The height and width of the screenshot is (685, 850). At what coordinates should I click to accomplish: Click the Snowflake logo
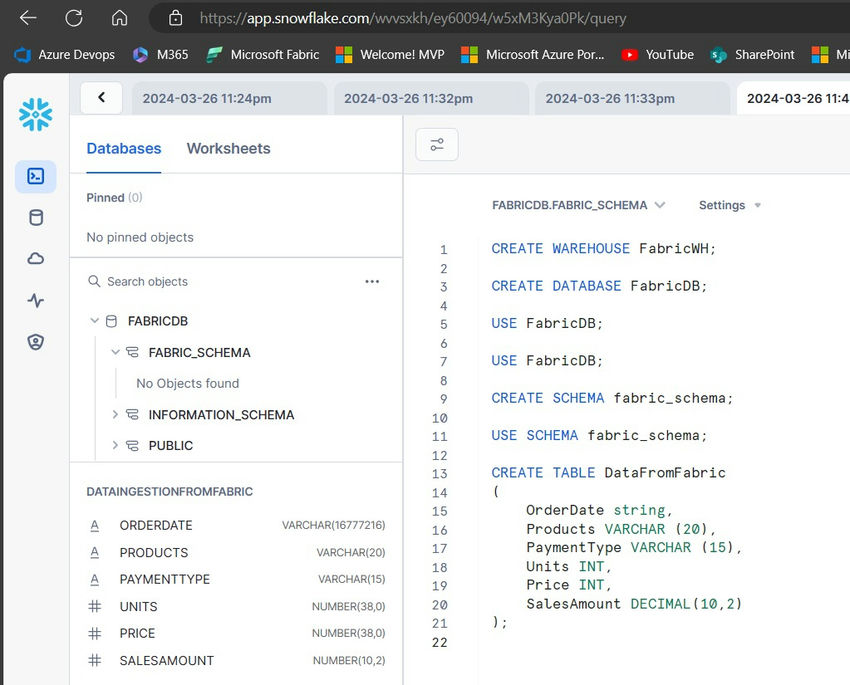36,114
